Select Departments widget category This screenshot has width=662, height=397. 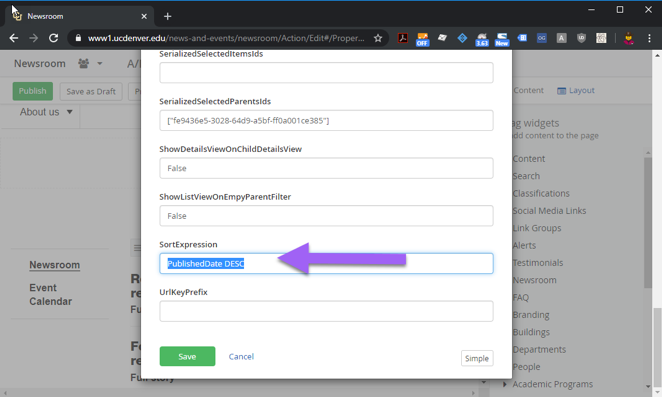539,349
